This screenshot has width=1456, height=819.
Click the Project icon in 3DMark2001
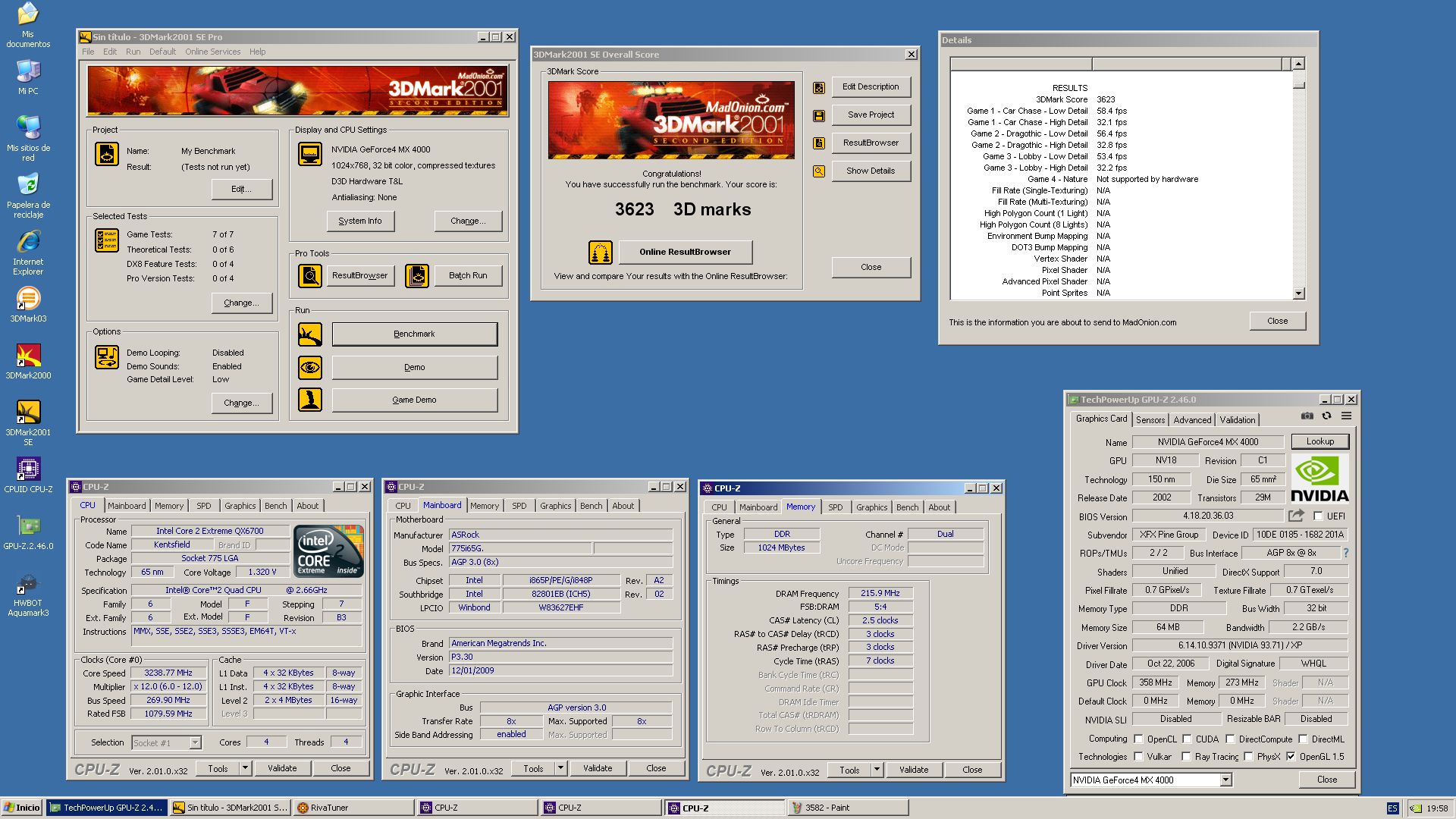(x=107, y=154)
